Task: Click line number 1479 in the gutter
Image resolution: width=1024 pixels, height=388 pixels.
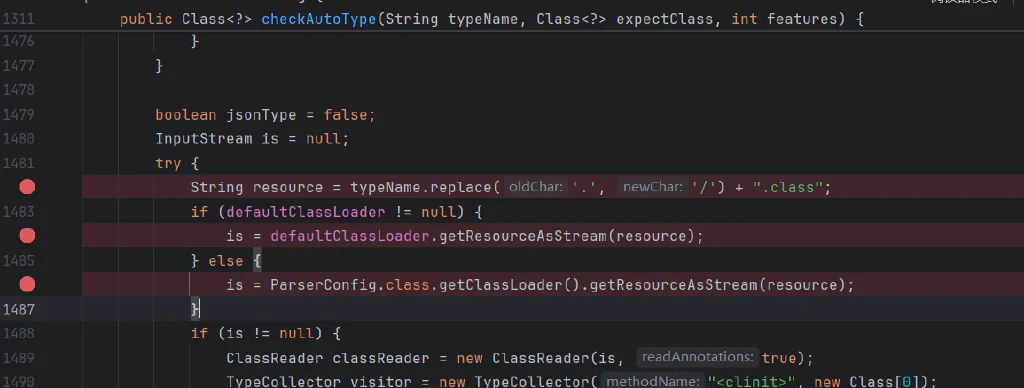Action: tap(18, 115)
